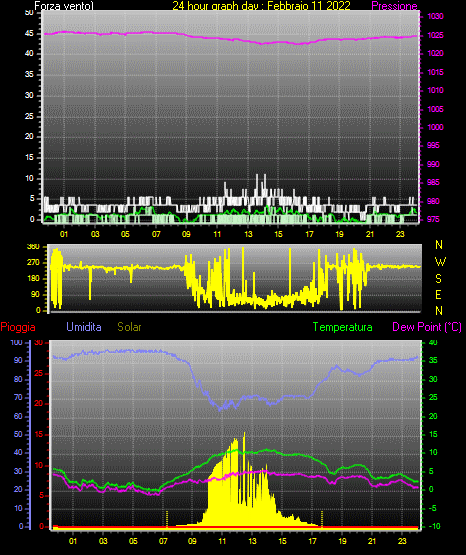Click the green Temperatura legend label
Image resolution: width=466 pixels, height=555 pixels.
pyautogui.click(x=343, y=327)
